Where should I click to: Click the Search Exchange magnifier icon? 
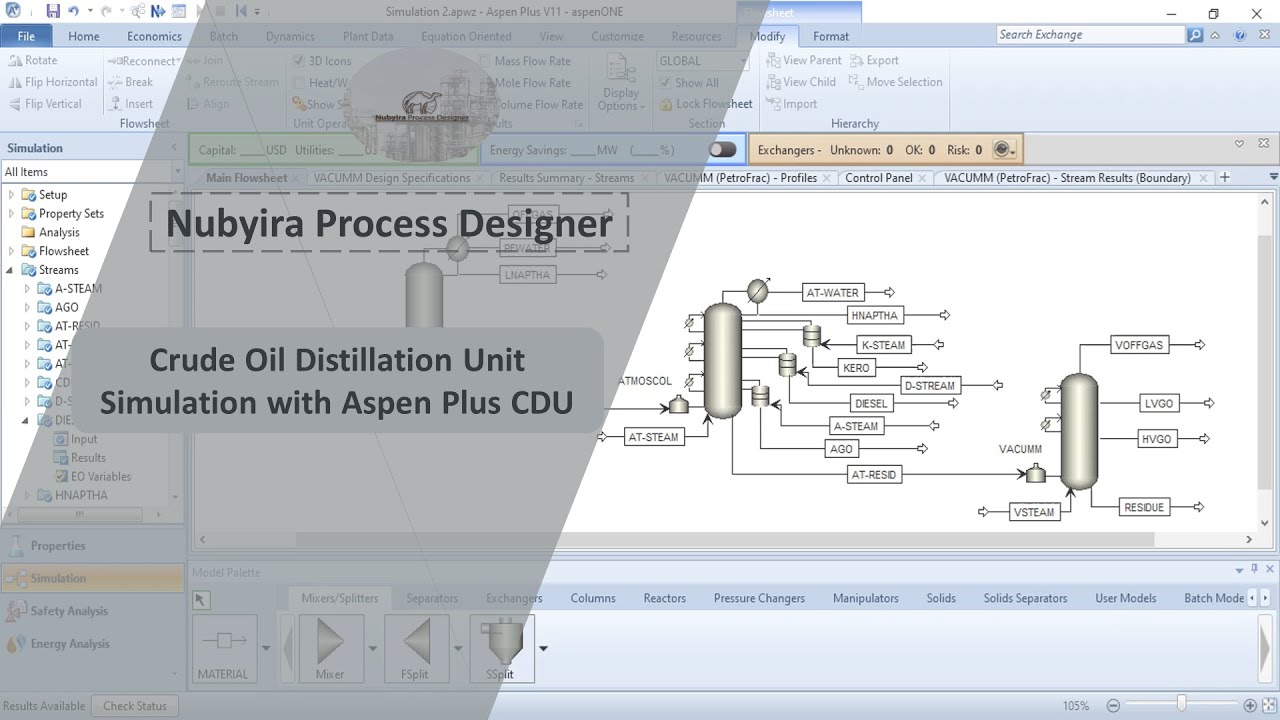coord(1195,35)
